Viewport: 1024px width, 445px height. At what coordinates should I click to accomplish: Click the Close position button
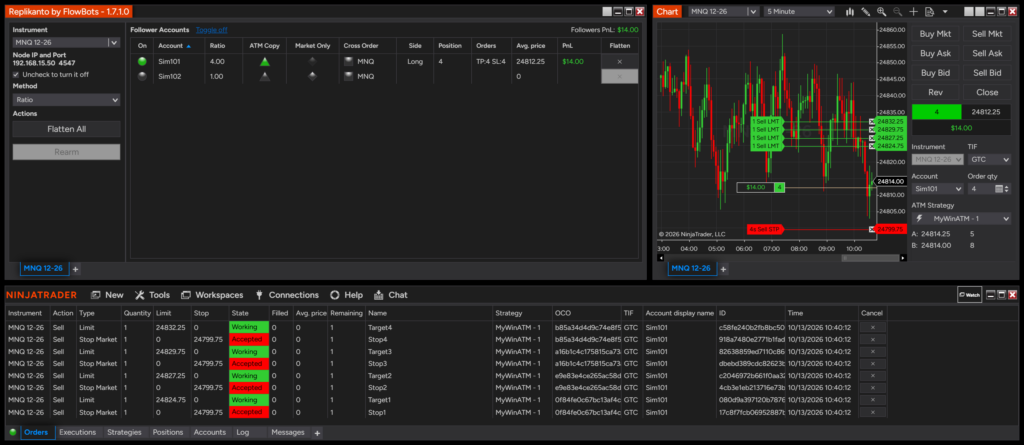pyautogui.click(x=987, y=92)
